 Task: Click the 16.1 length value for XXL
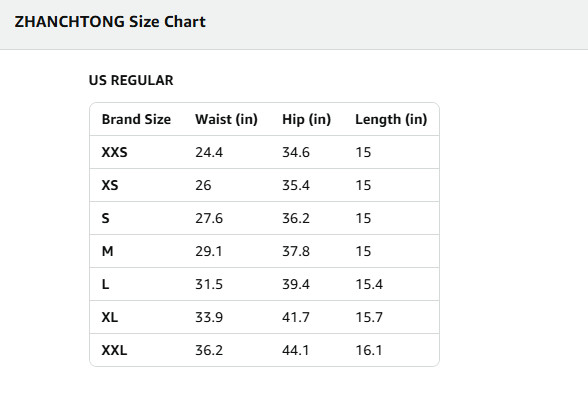click(369, 350)
